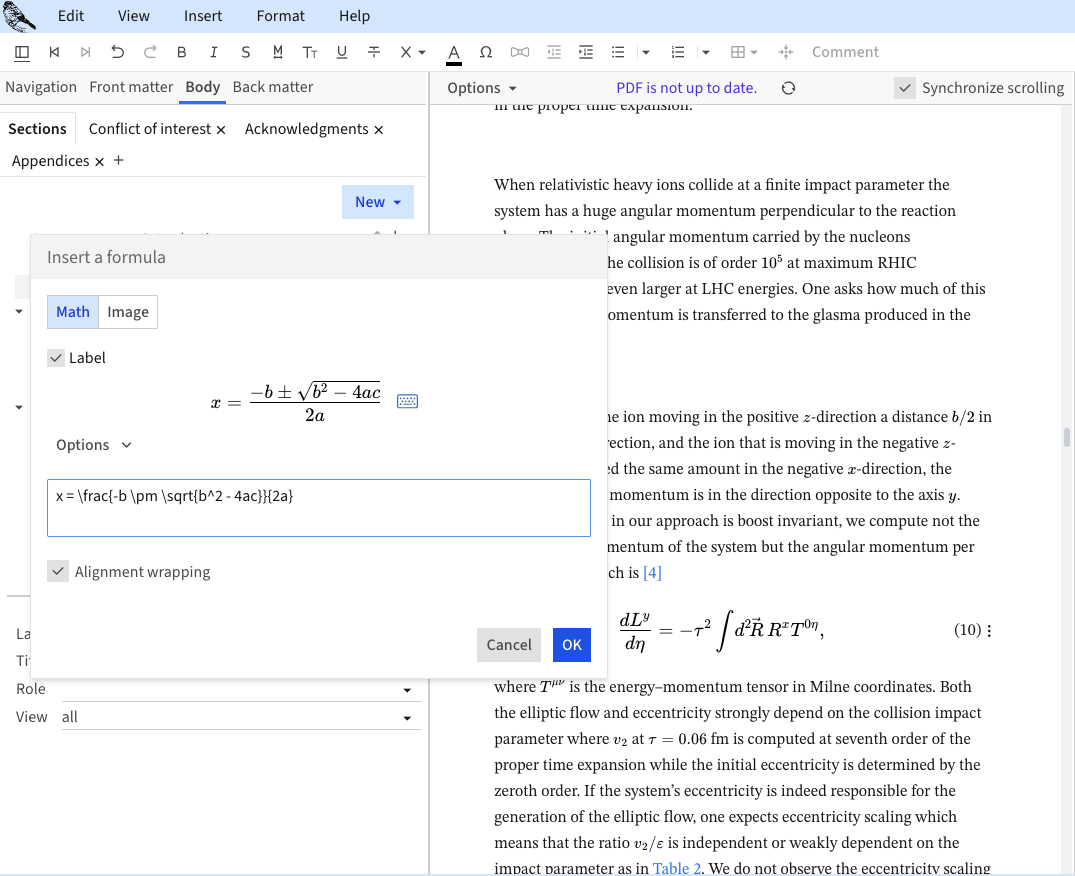This screenshot has height=876, width=1075.
Task: Toggle the sidebar panel icon
Action: (22, 52)
